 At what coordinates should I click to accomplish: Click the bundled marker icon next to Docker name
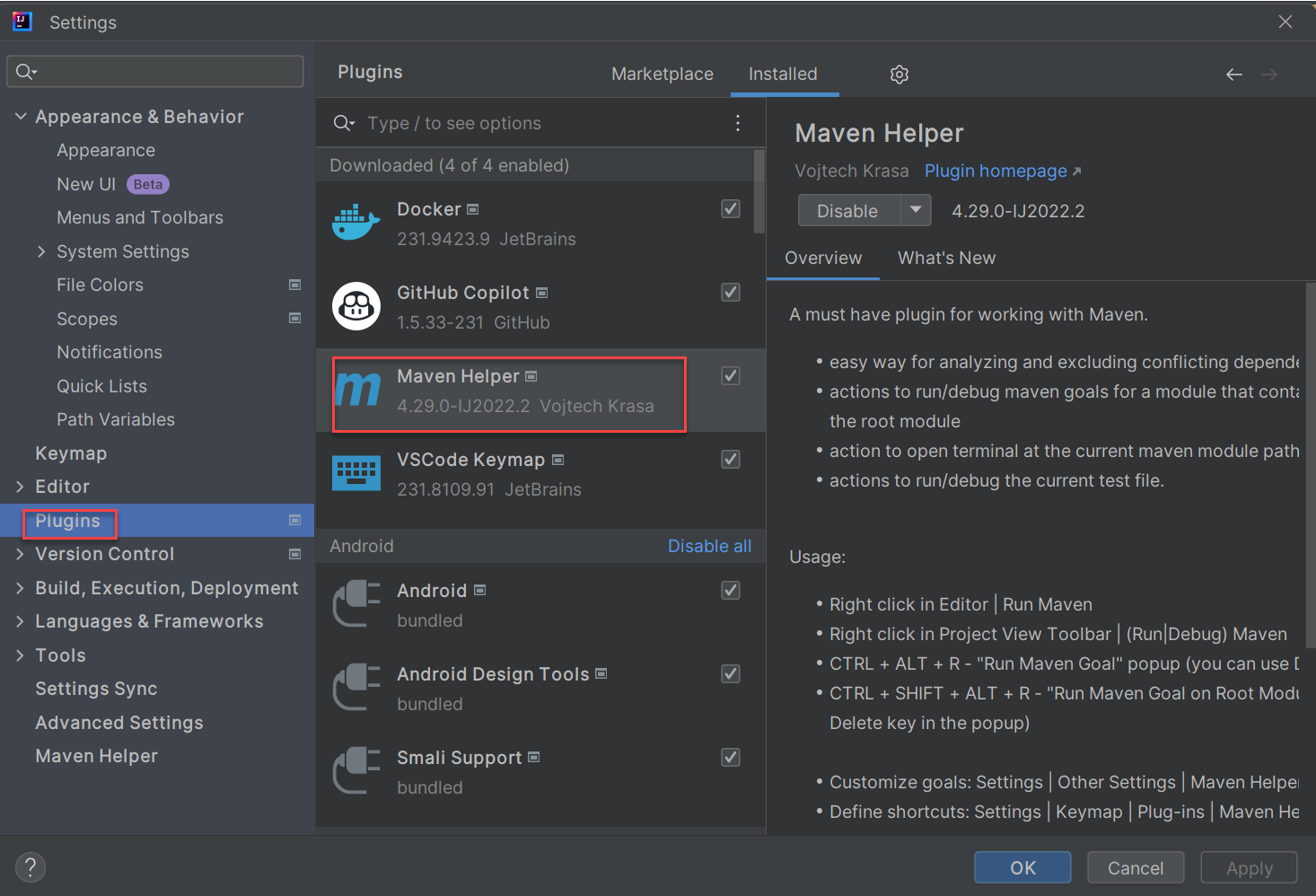(x=473, y=209)
